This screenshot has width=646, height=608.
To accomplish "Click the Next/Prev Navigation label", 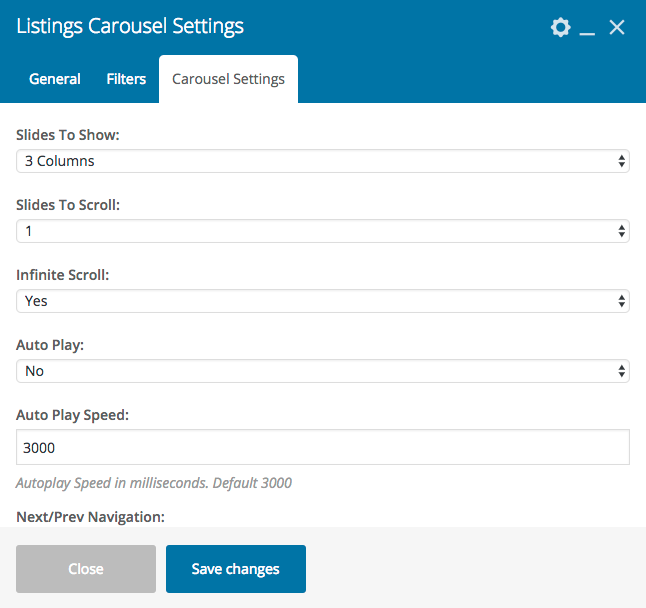I will coord(90,517).
